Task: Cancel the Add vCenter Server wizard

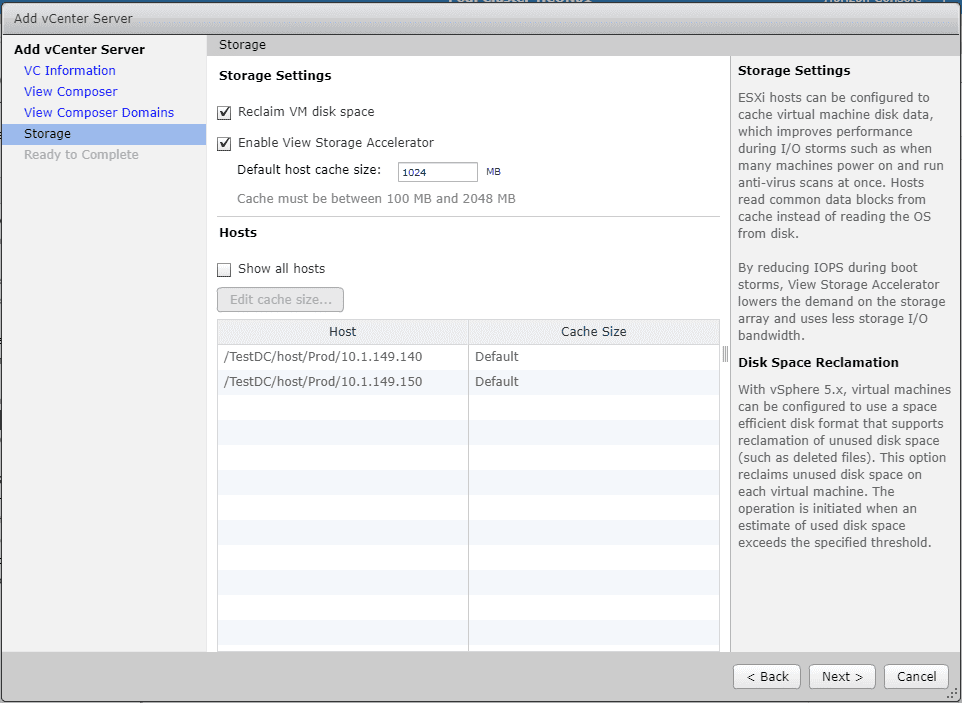Action: tap(916, 676)
